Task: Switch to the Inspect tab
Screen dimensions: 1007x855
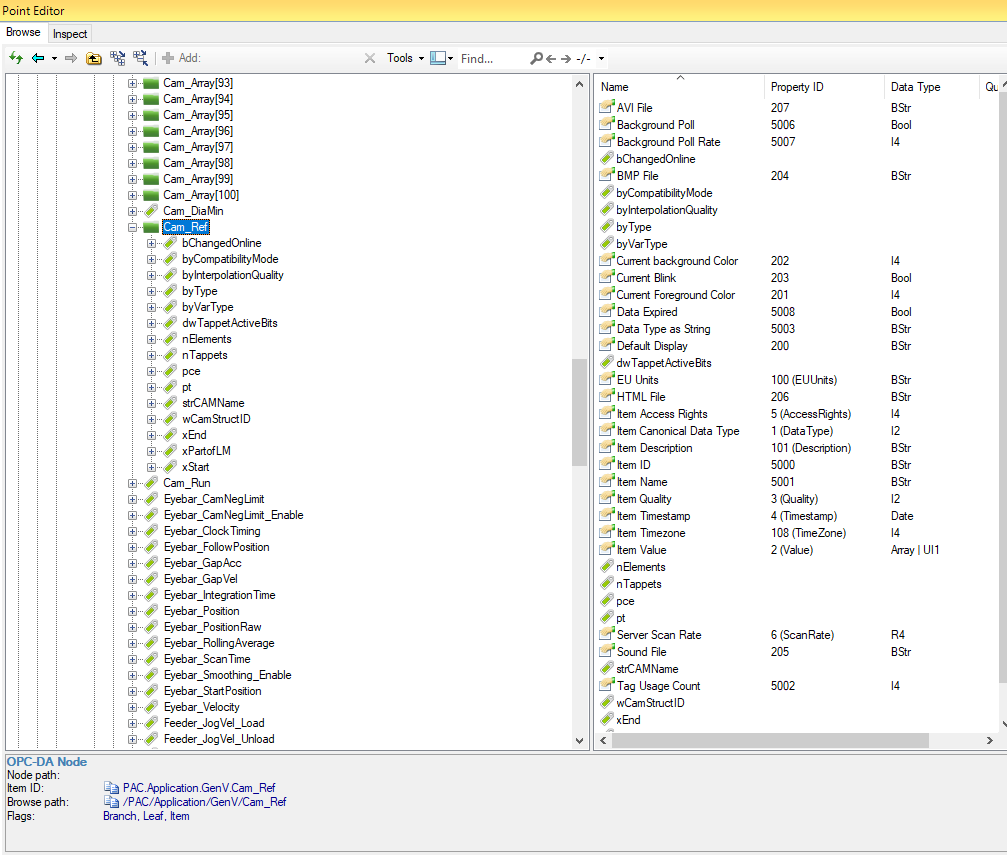Action: [70, 34]
